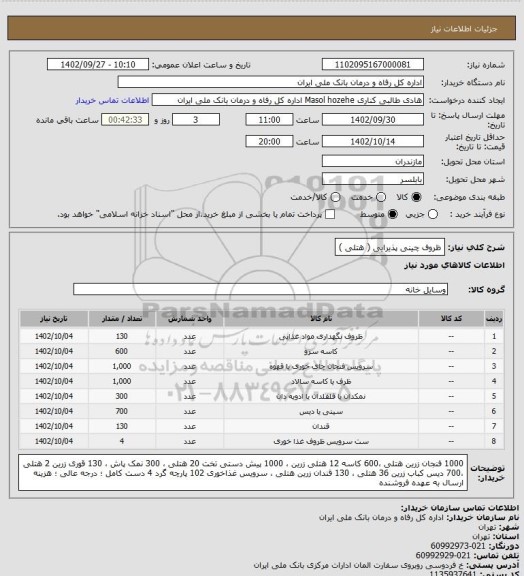This screenshot has height=576, width=524.
Task: Select item ظروف نگهداری مواد غذایی
Action: [321, 336]
